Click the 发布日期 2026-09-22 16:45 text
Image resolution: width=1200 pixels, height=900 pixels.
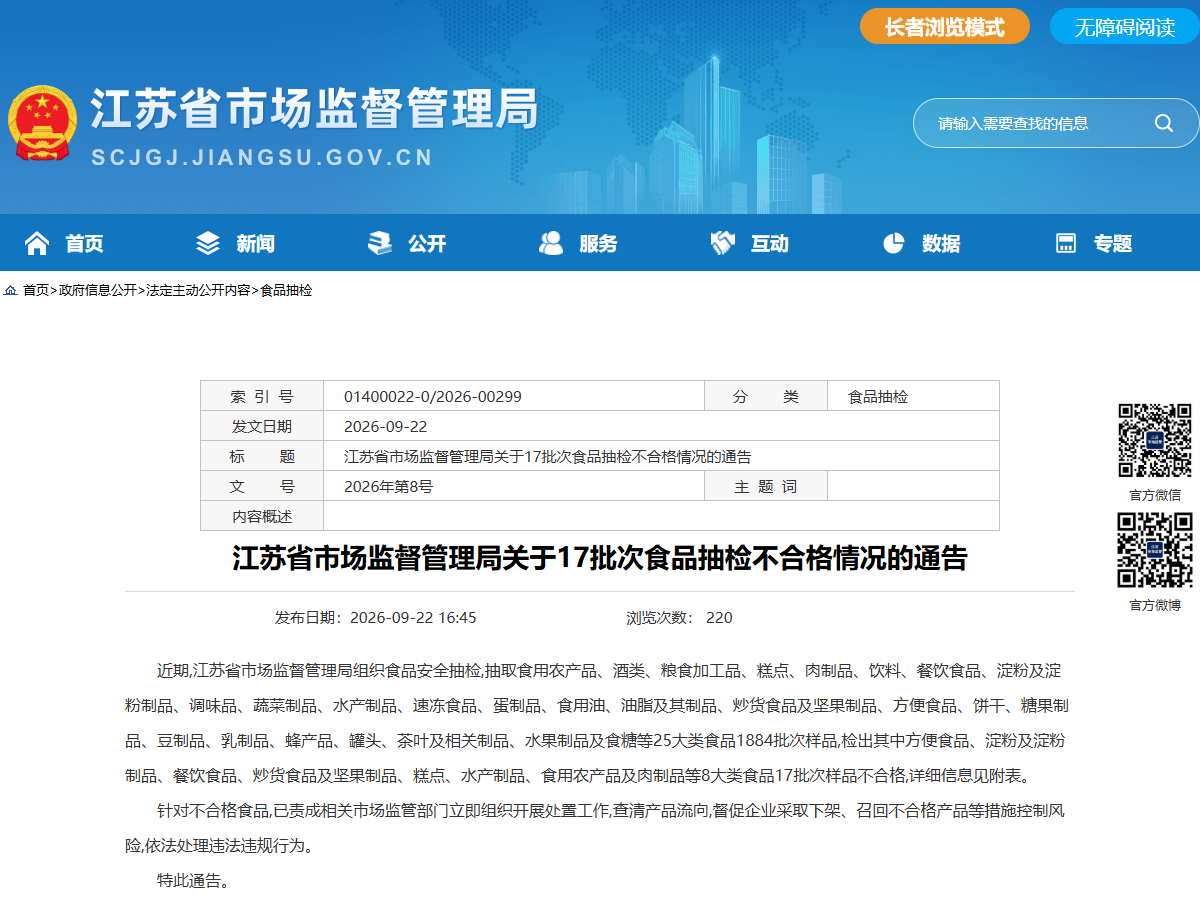click(376, 617)
